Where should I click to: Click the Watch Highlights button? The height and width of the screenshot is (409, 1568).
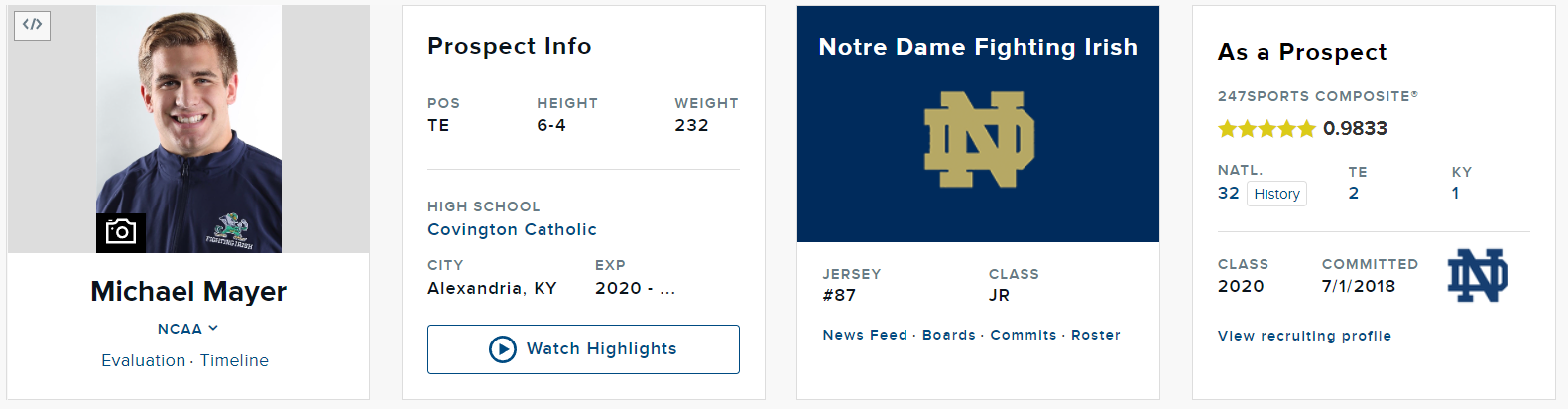tap(583, 349)
